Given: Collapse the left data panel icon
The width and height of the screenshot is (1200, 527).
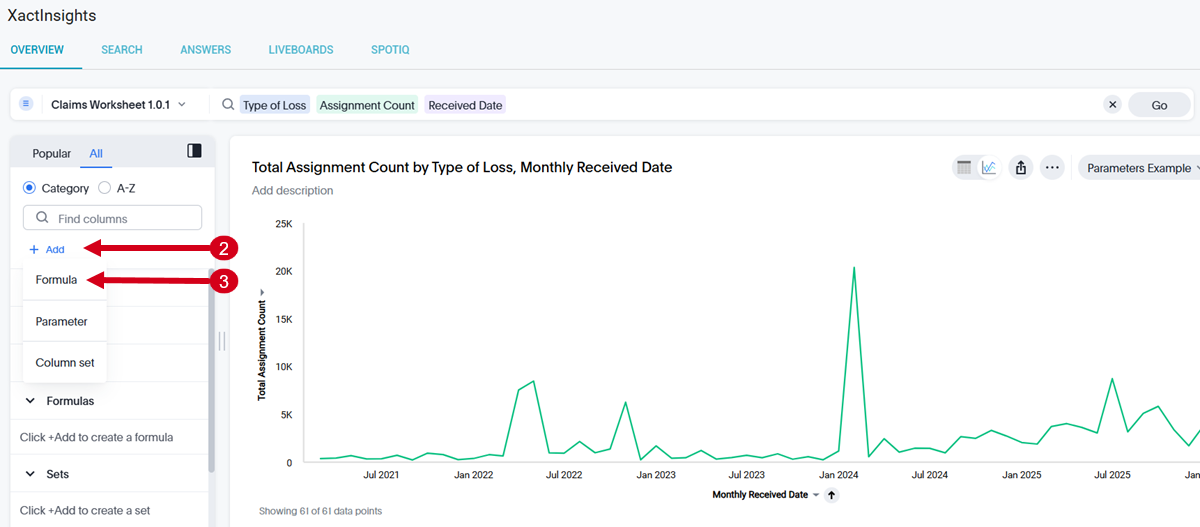Looking at the screenshot, I should click(195, 151).
